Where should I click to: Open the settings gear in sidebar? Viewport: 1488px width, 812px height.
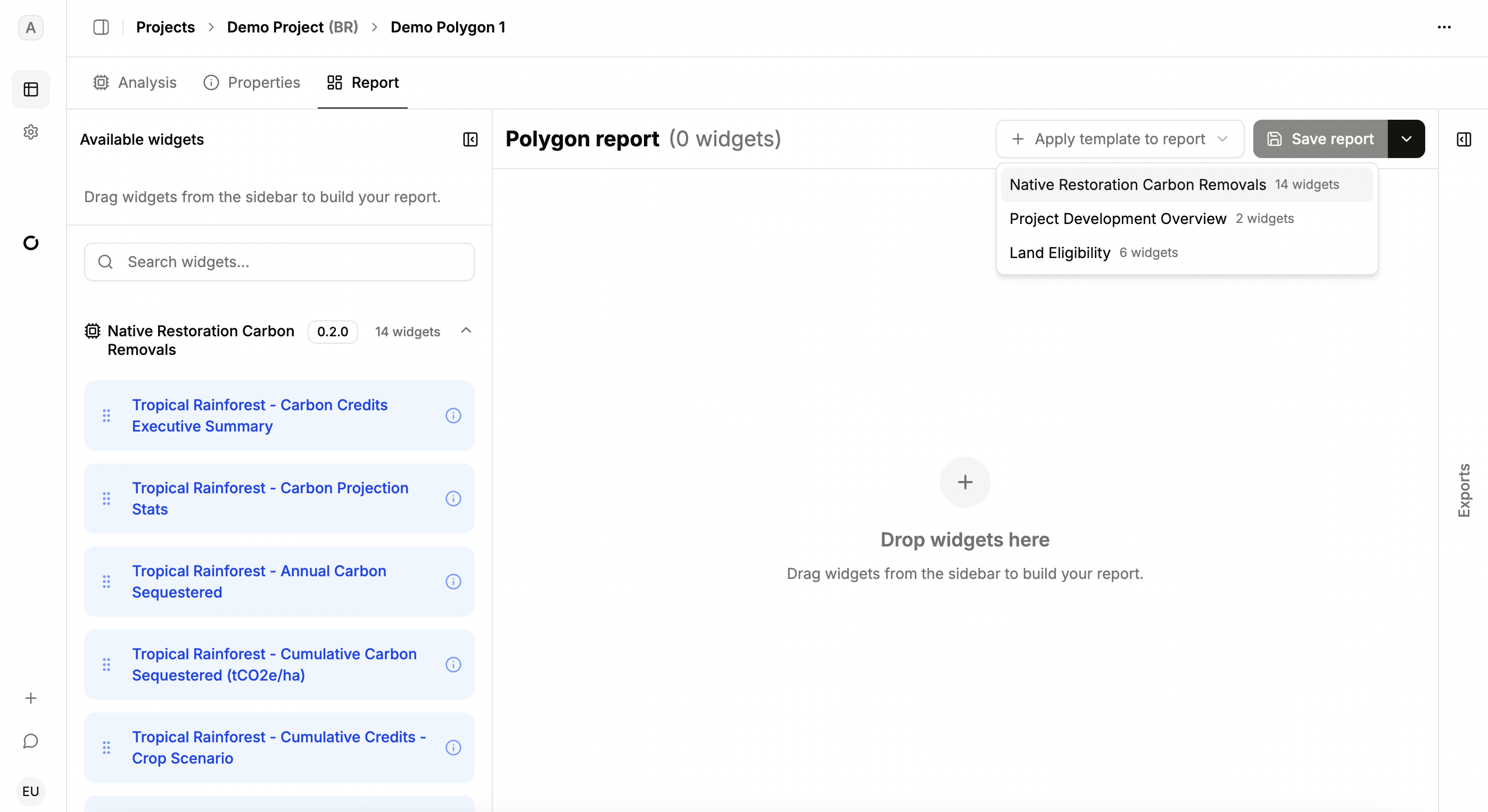tap(31, 132)
